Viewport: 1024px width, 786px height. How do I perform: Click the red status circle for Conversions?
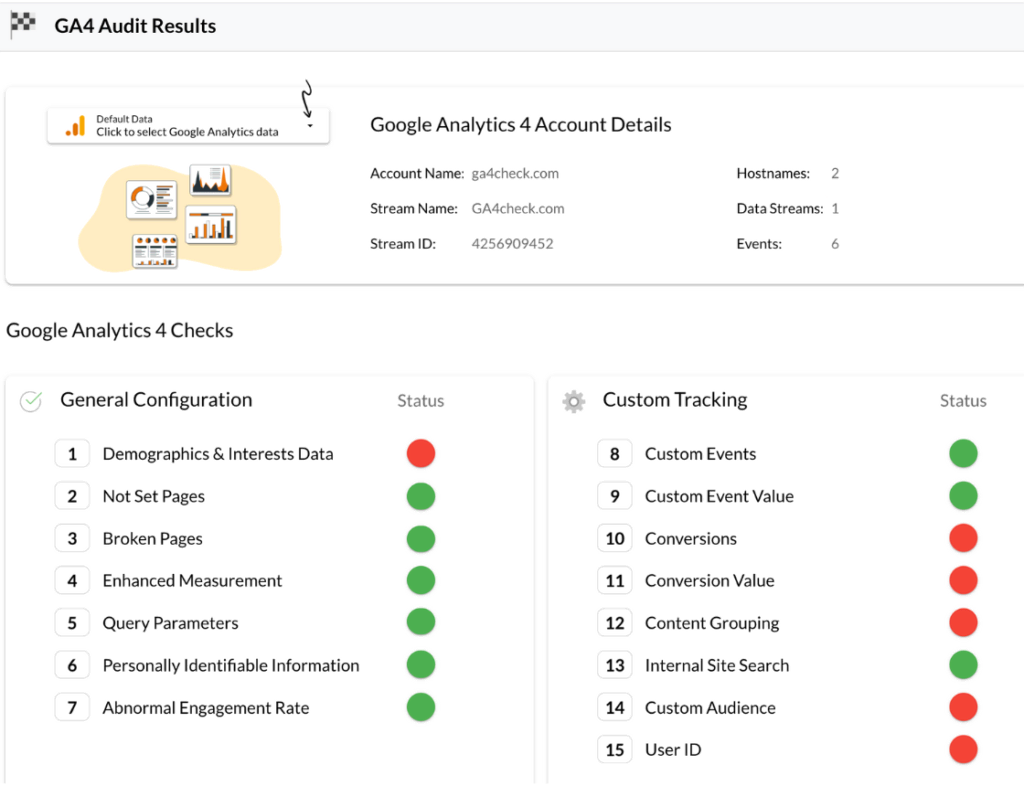click(x=963, y=538)
